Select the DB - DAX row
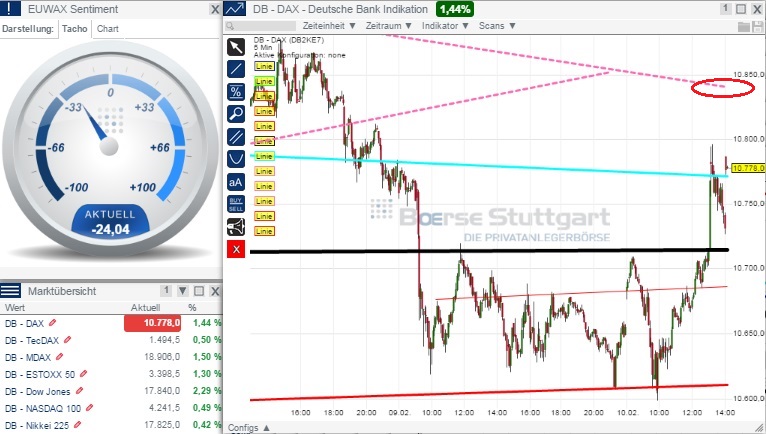This screenshot has width=766, height=434. coord(111,323)
